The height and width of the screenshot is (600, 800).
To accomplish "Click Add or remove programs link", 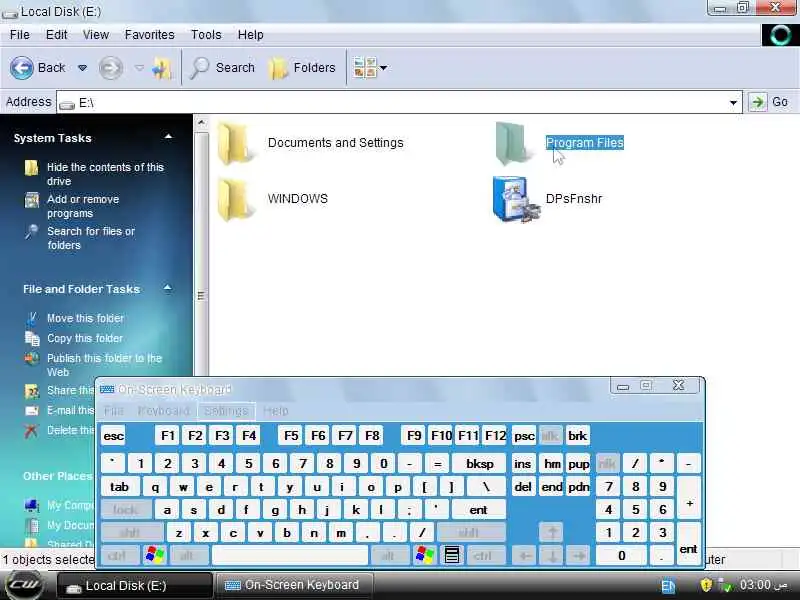I will coord(83,206).
